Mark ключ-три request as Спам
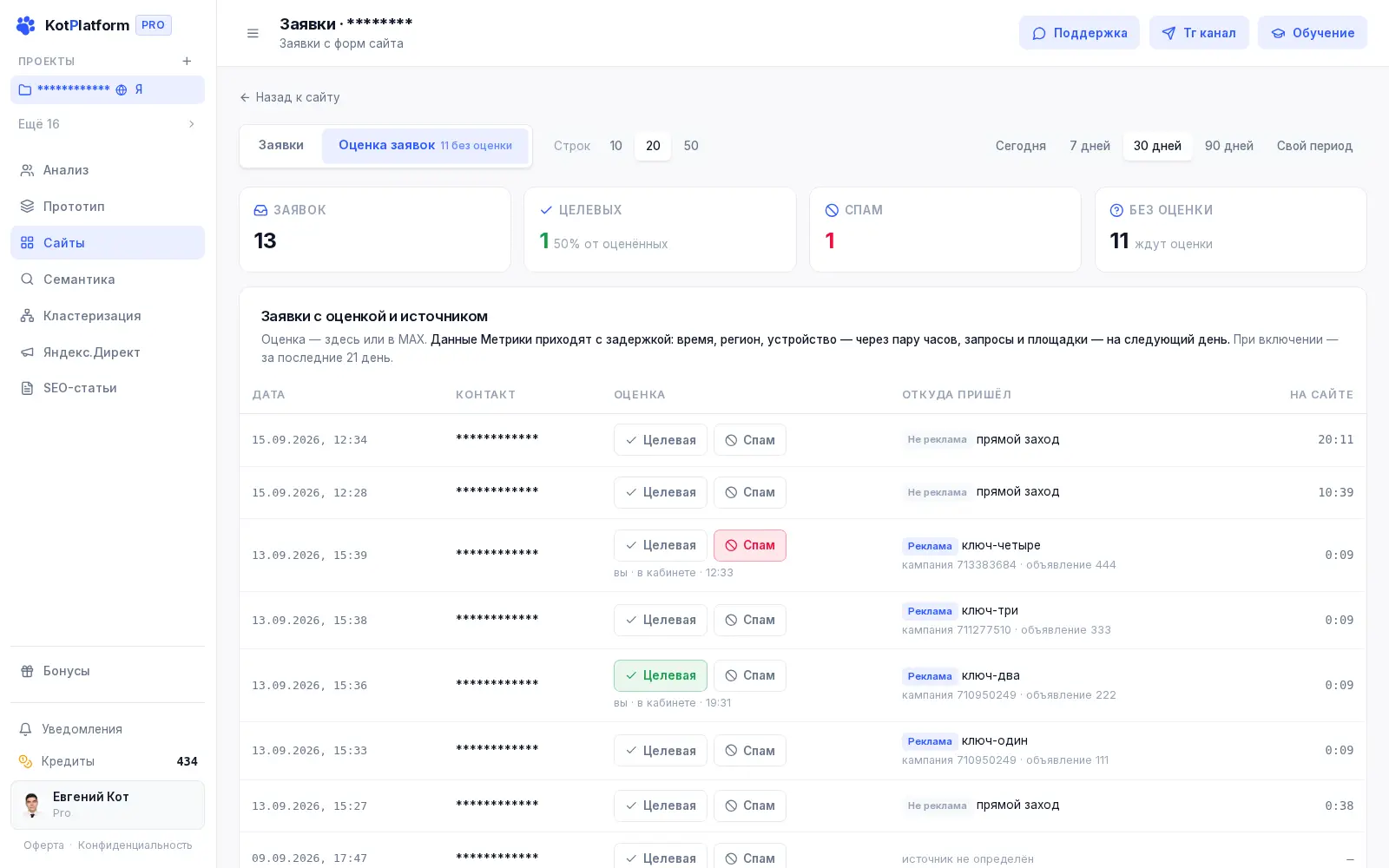Image resolution: width=1389 pixels, height=868 pixels. pos(750,620)
